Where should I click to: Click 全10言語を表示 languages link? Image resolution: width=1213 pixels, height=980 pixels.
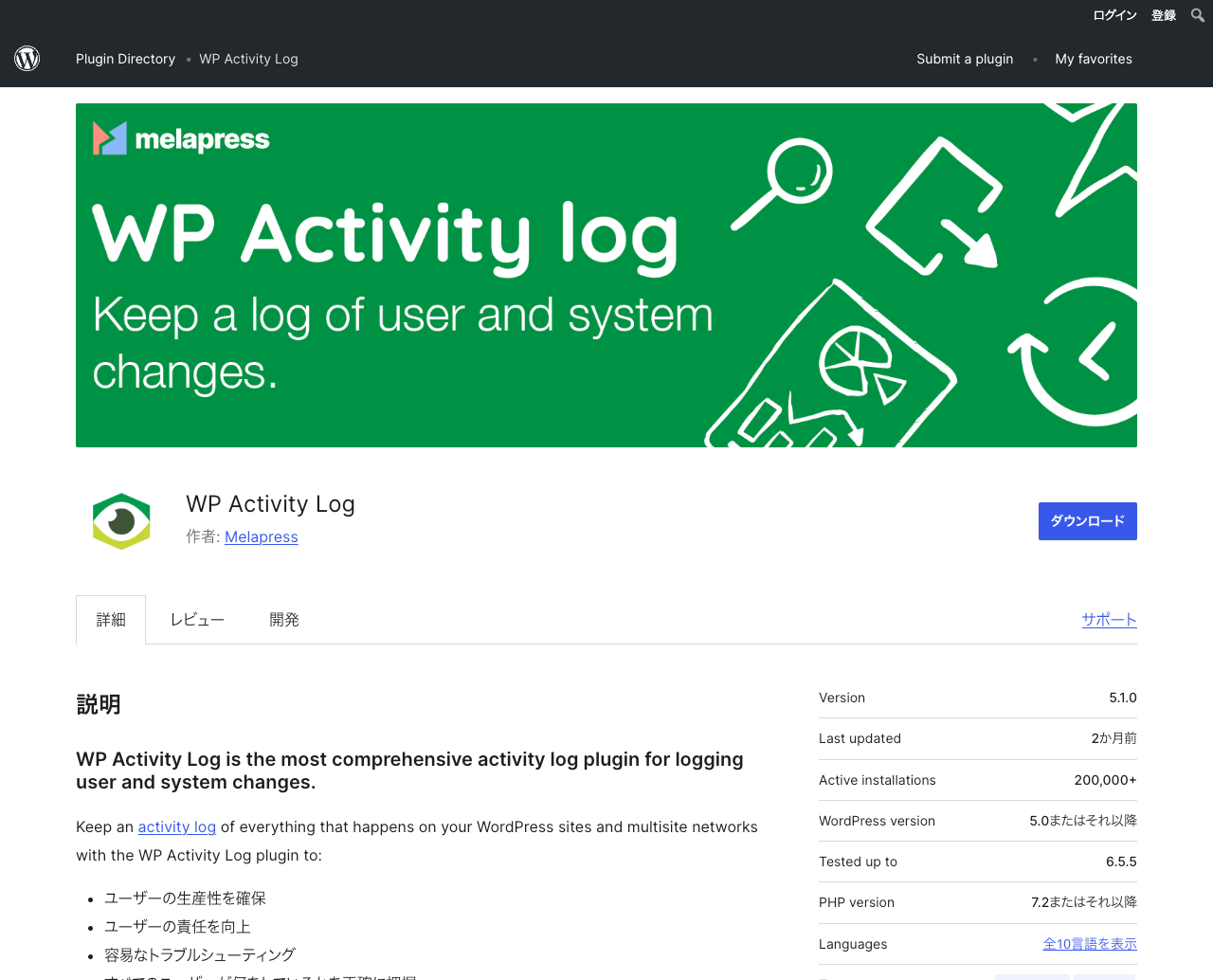[x=1090, y=944]
